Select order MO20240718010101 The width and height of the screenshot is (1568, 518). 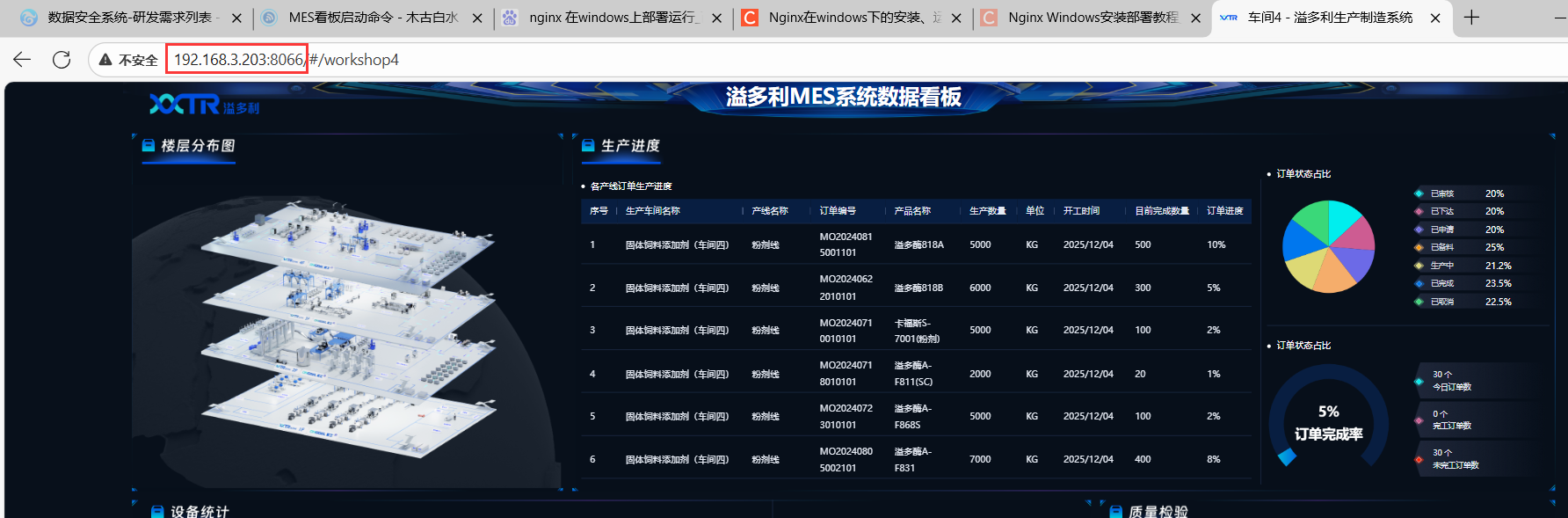pyautogui.click(x=846, y=374)
